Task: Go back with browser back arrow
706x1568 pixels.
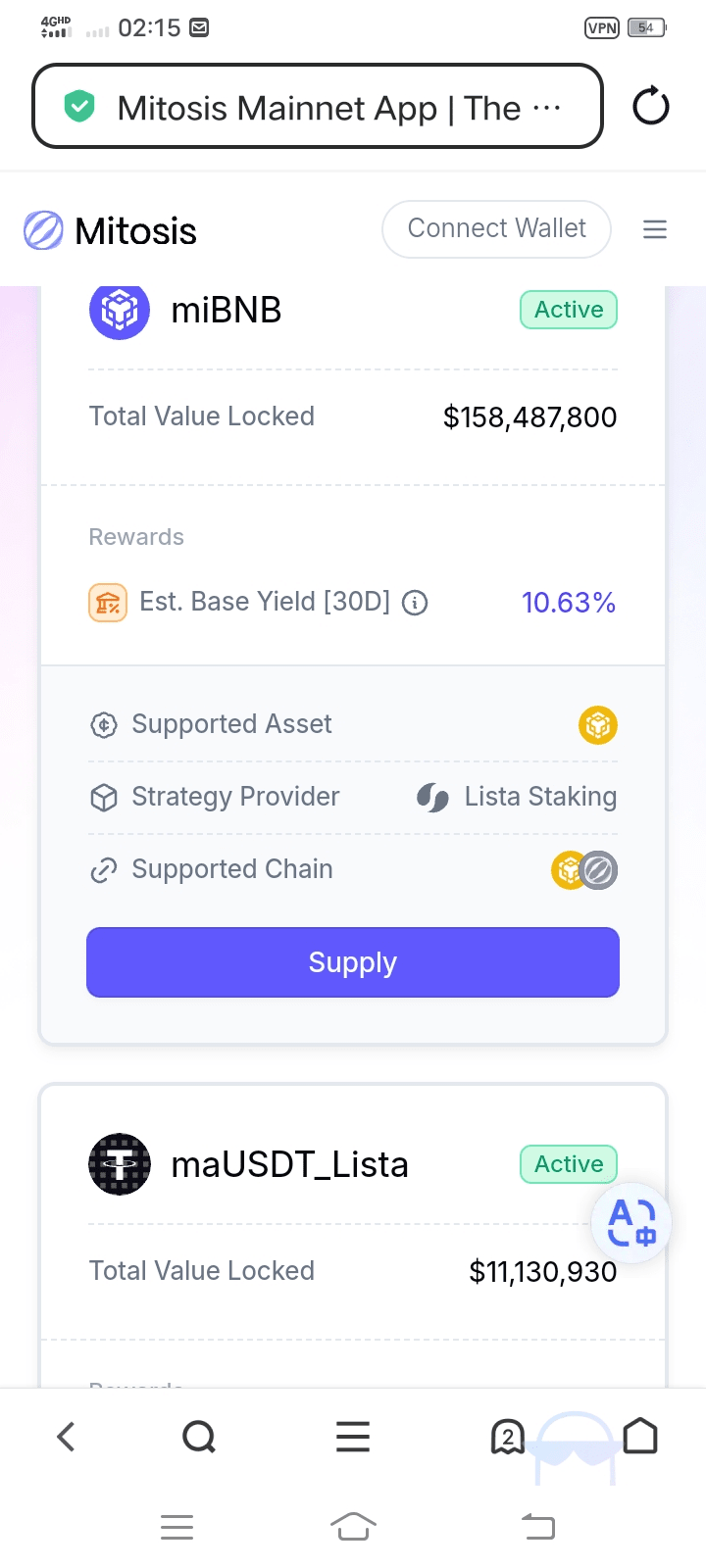Action: [x=66, y=1437]
